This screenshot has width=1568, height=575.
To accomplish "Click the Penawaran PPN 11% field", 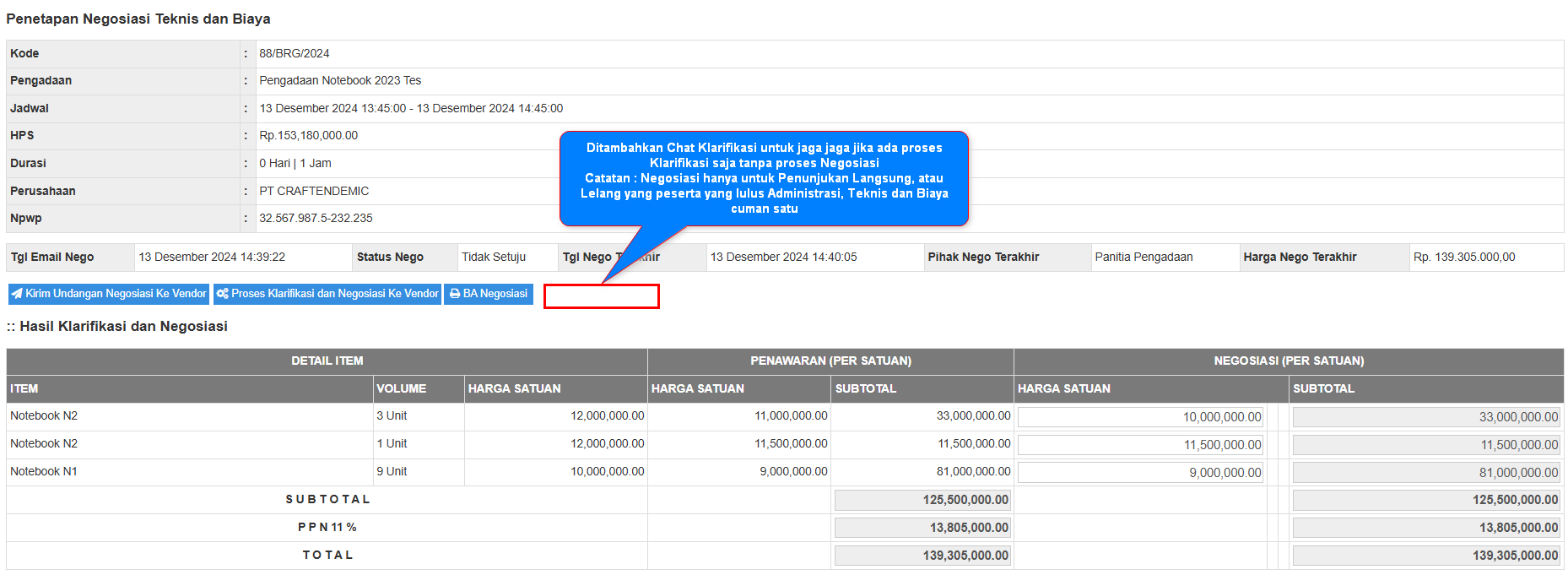I will (x=922, y=528).
